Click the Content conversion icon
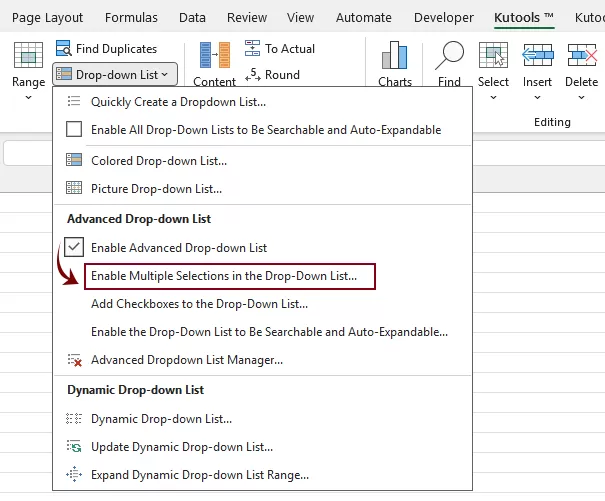605x501 pixels. 215,55
